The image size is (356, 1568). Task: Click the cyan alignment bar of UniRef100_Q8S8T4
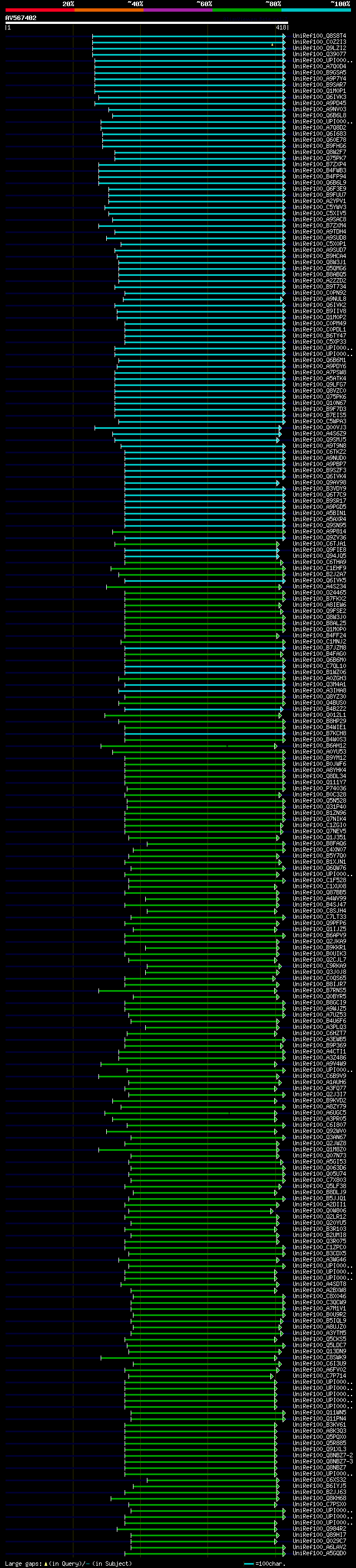point(189,36)
